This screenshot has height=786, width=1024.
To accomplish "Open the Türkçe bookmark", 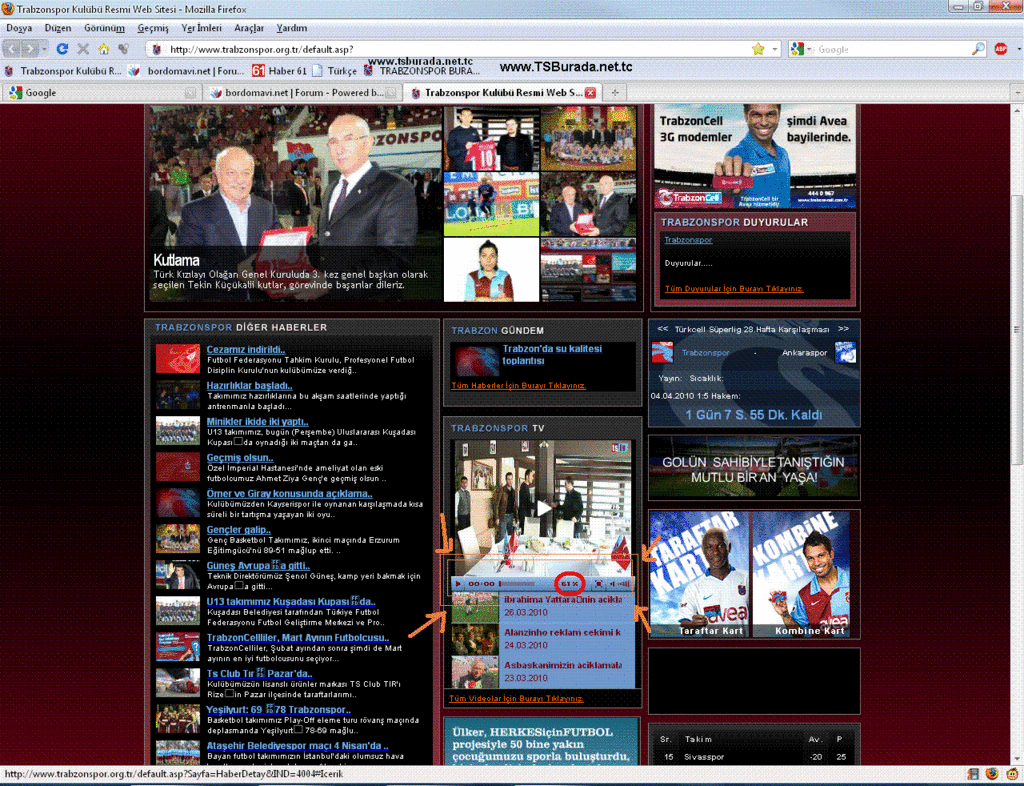I will [x=335, y=71].
